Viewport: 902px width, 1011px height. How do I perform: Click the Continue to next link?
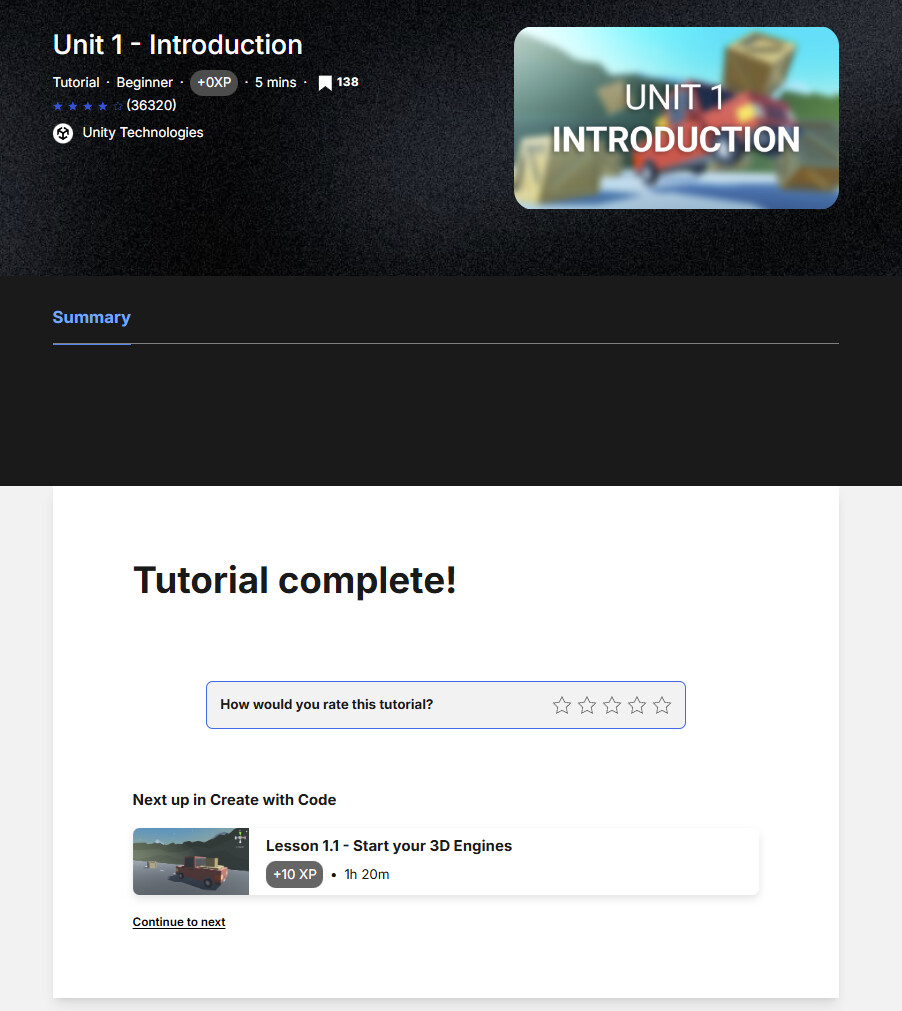point(179,921)
